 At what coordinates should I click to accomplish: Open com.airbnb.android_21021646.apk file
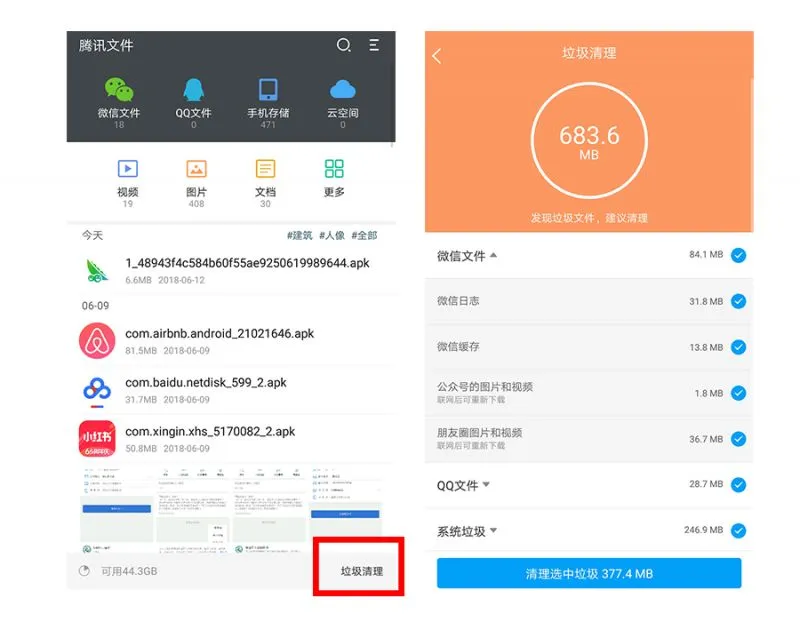pyautogui.click(x=219, y=334)
